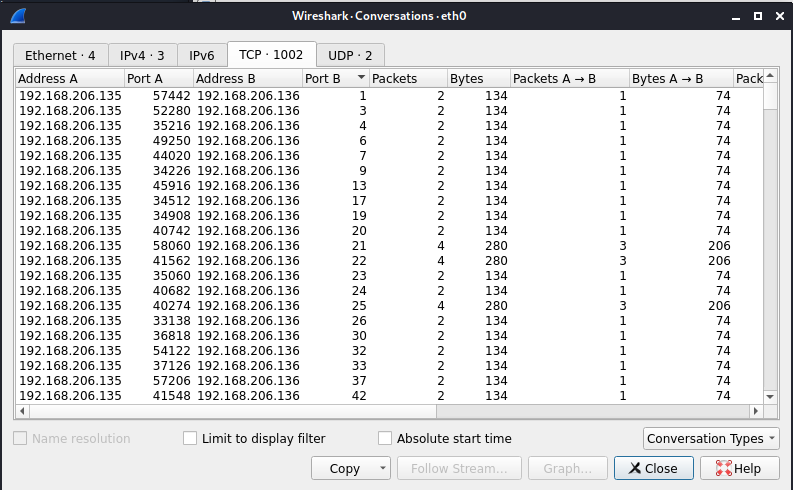This screenshot has width=793, height=490.
Task: Sort by the Packets column header
Action: point(408,78)
